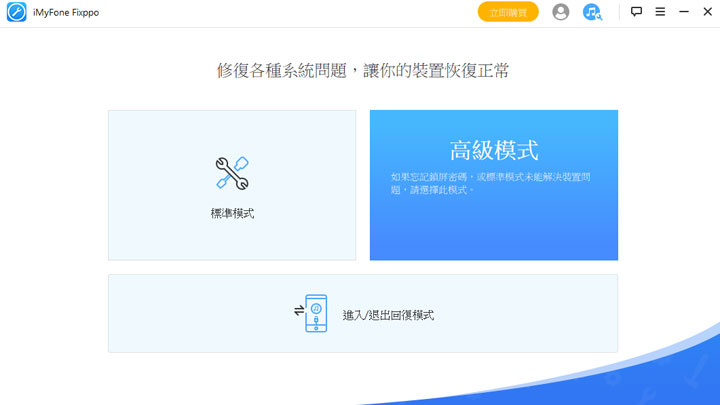The image size is (720, 405).
Task: Open the hamburger menu
Action: point(660,12)
